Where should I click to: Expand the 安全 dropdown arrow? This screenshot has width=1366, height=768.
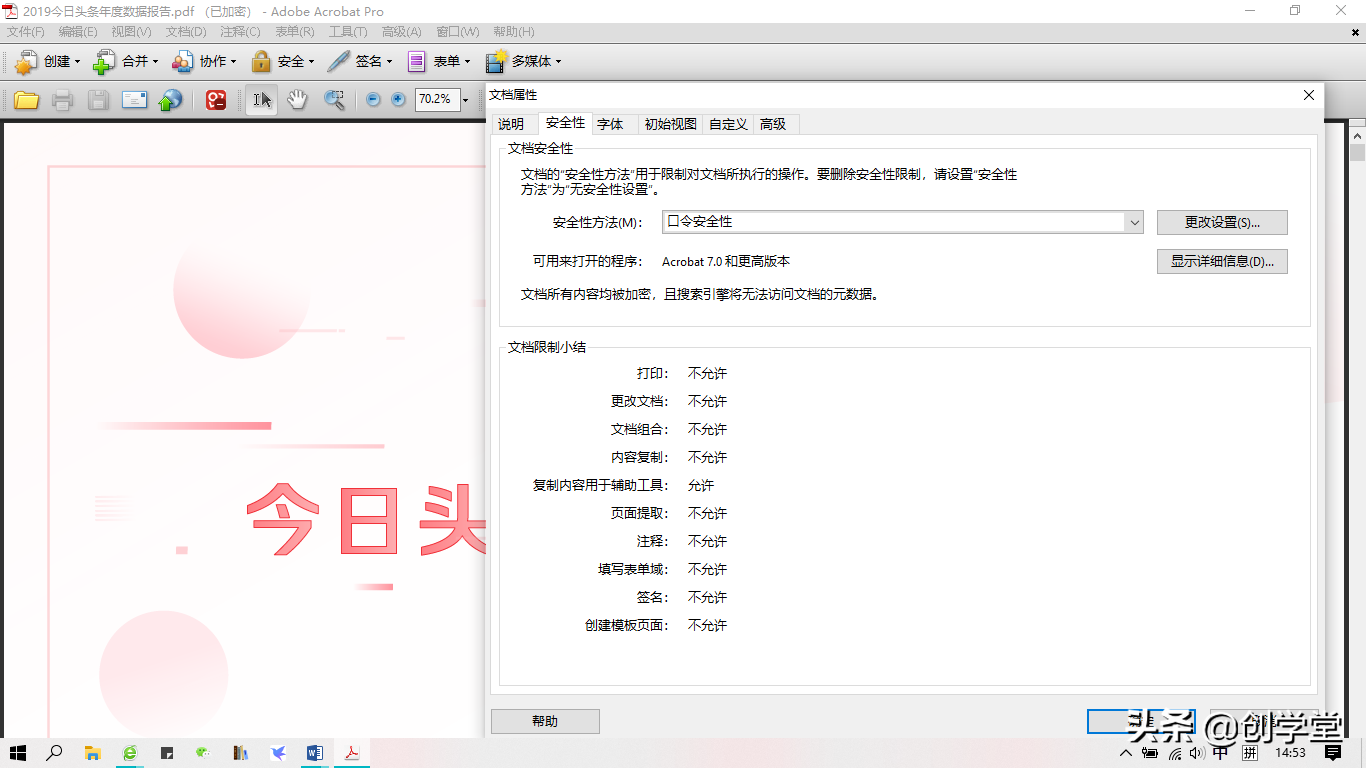[311, 62]
